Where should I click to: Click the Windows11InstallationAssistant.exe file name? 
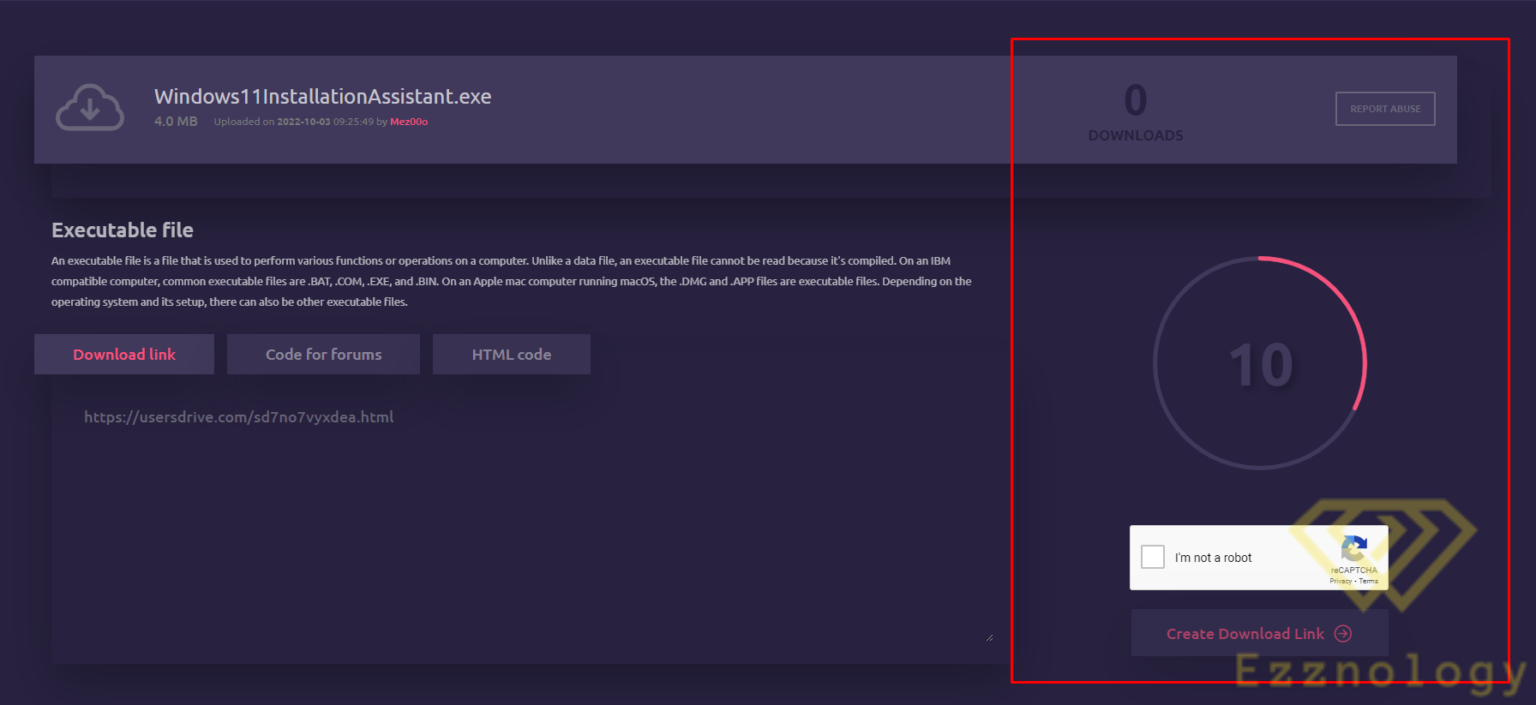click(x=322, y=97)
